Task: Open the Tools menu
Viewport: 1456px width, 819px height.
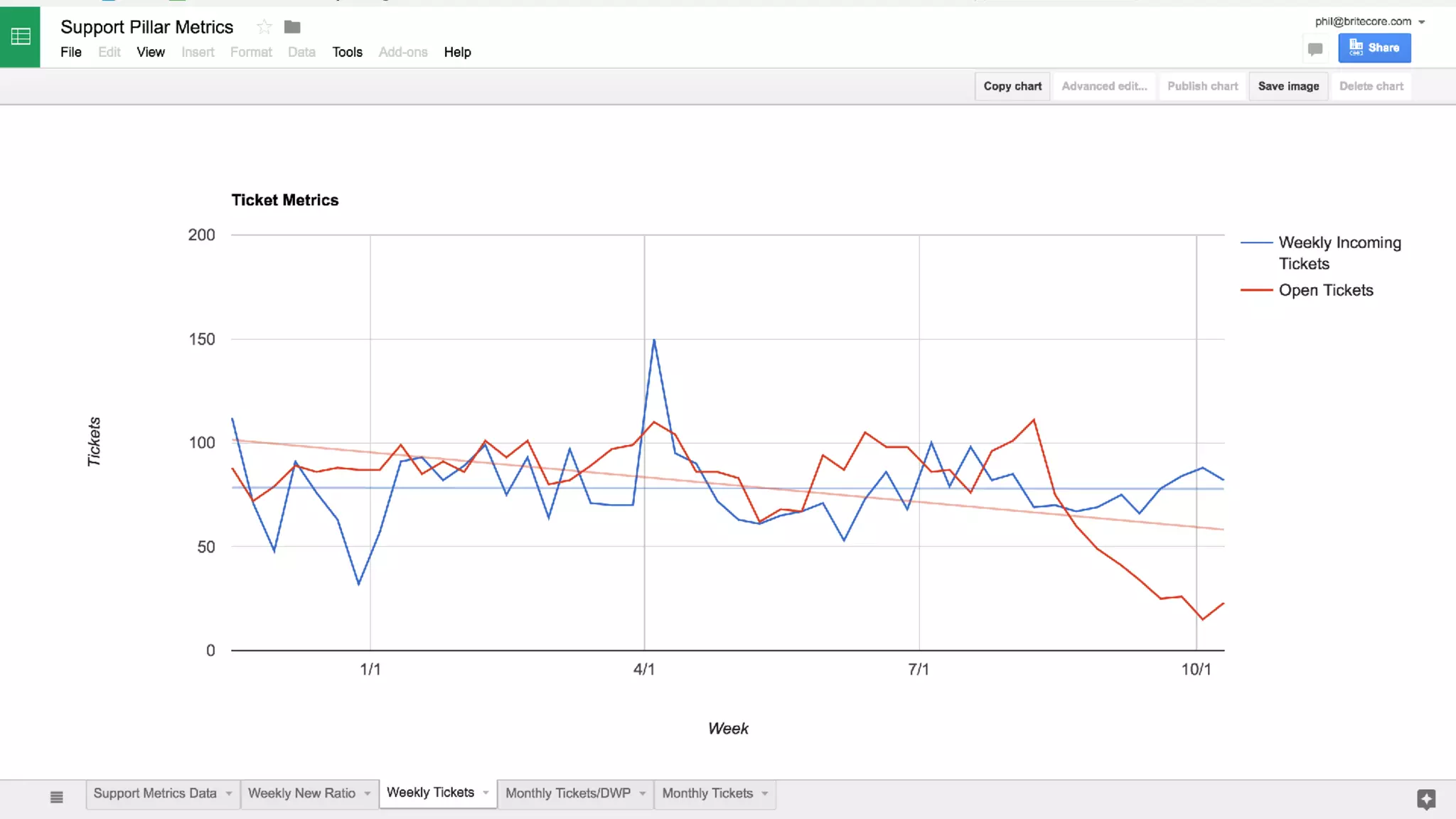Action: 347,52
